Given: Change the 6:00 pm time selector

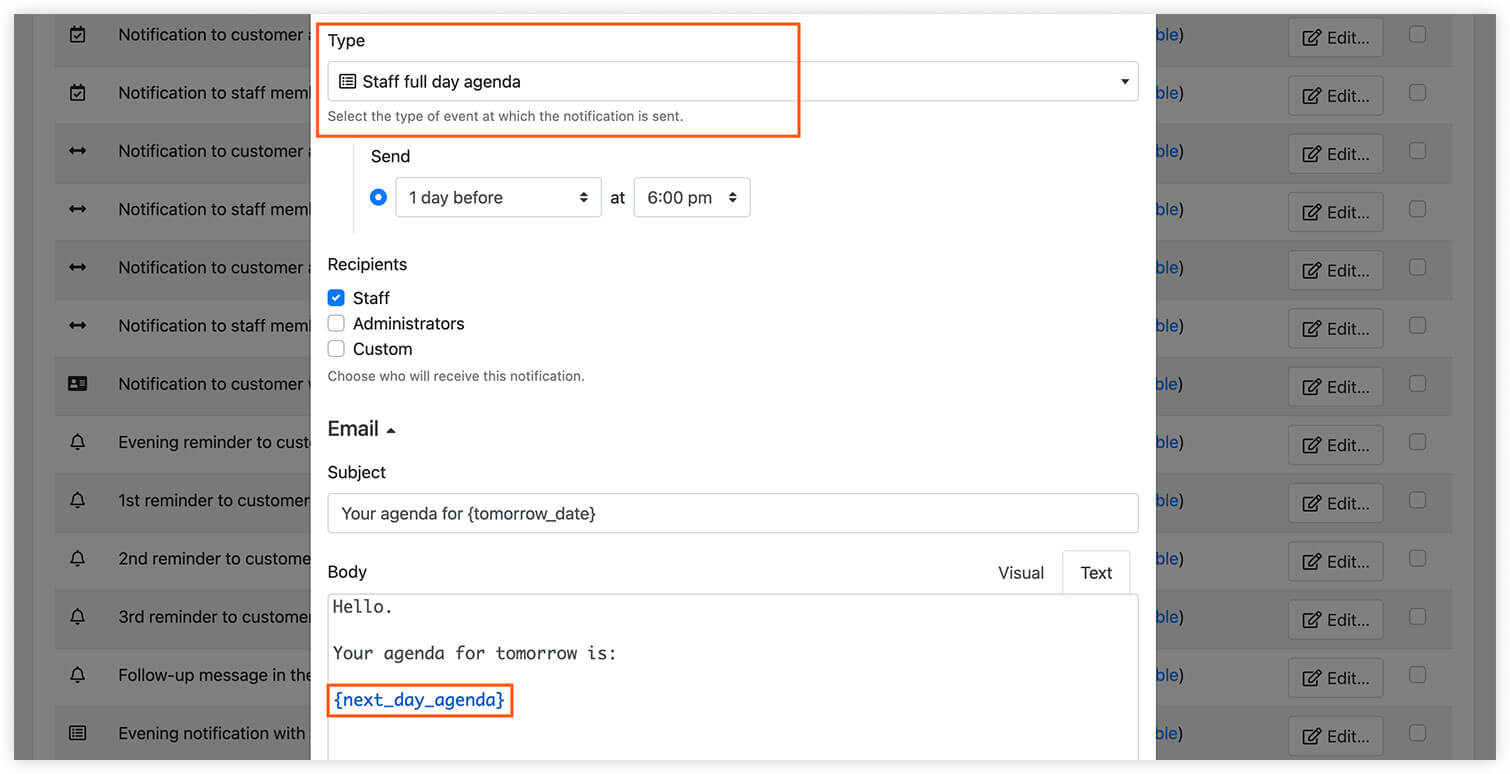Looking at the screenshot, I should tap(692, 197).
